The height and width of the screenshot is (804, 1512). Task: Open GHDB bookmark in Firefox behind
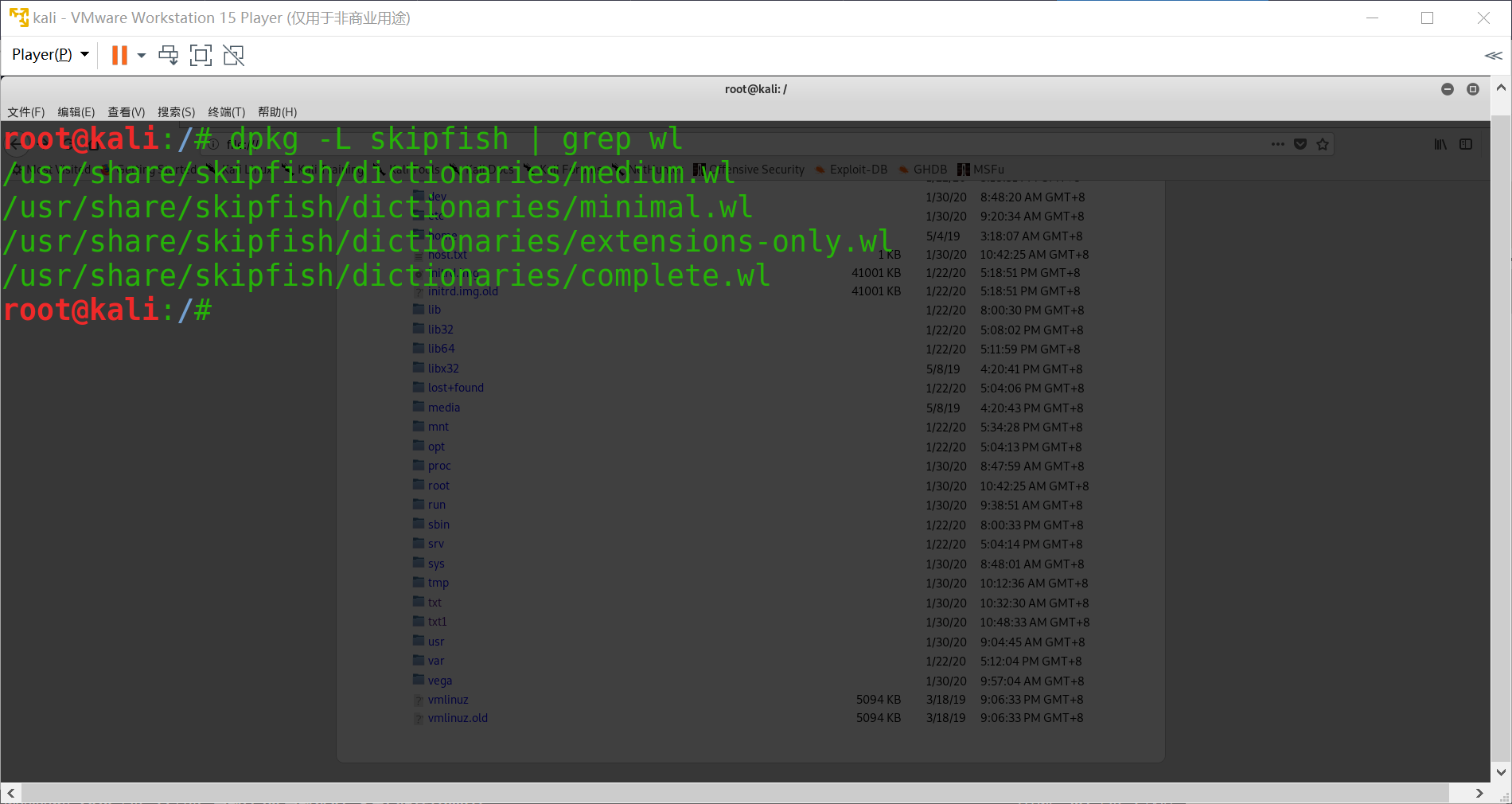coord(923,170)
